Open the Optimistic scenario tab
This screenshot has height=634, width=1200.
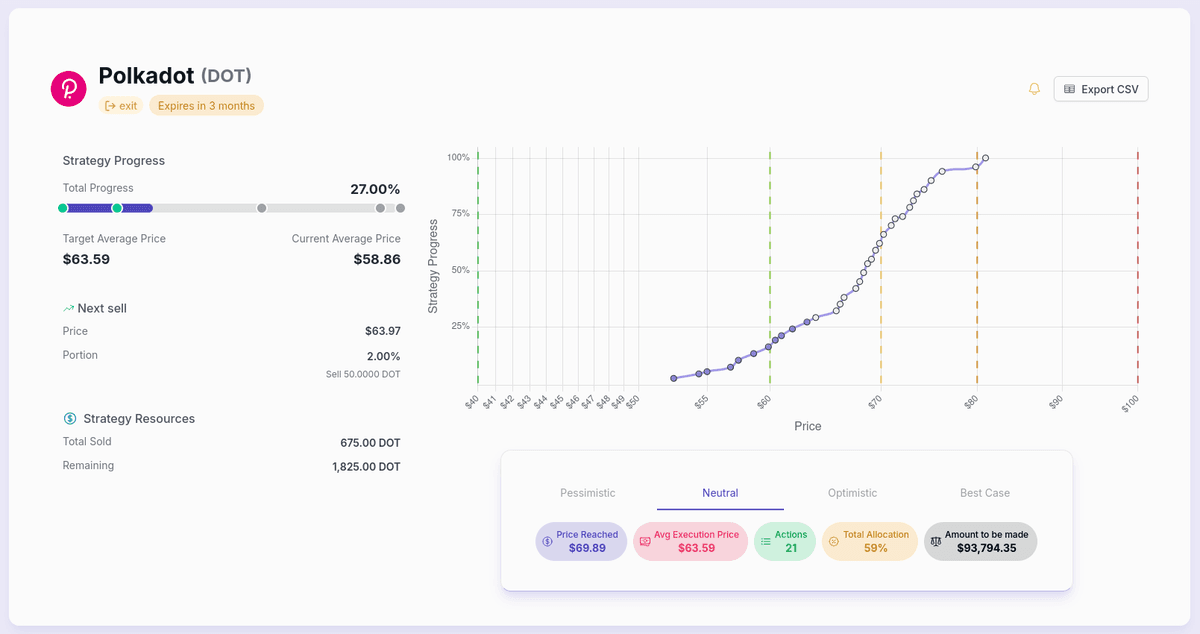pyautogui.click(x=852, y=493)
